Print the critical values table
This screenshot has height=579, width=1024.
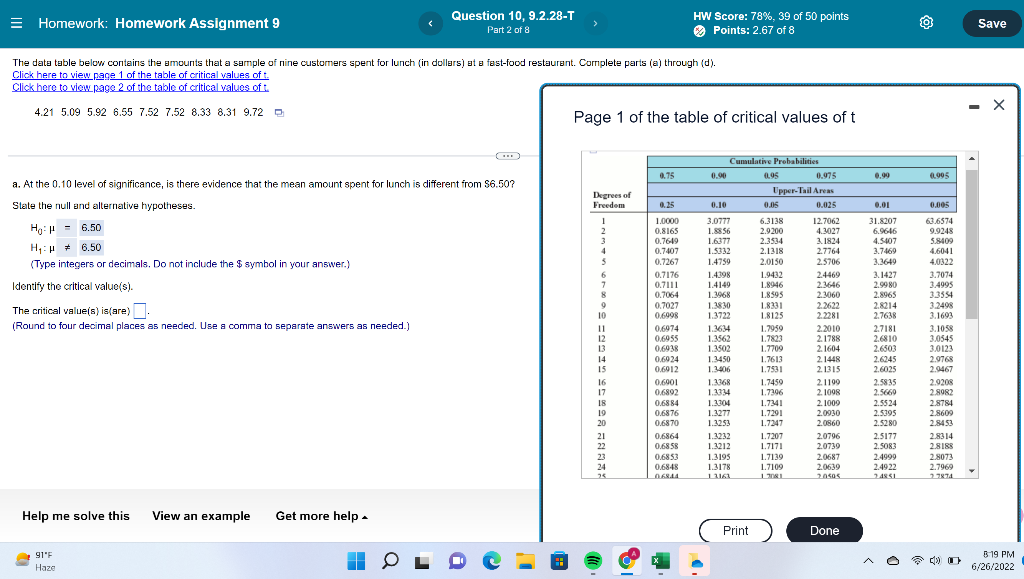pos(736,531)
